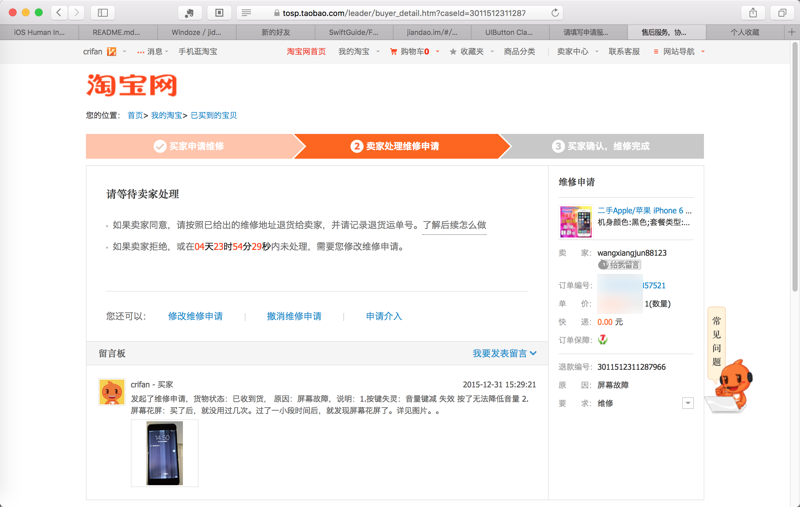
Task: Click crifan's orange avatar in message board
Action: [112, 392]
